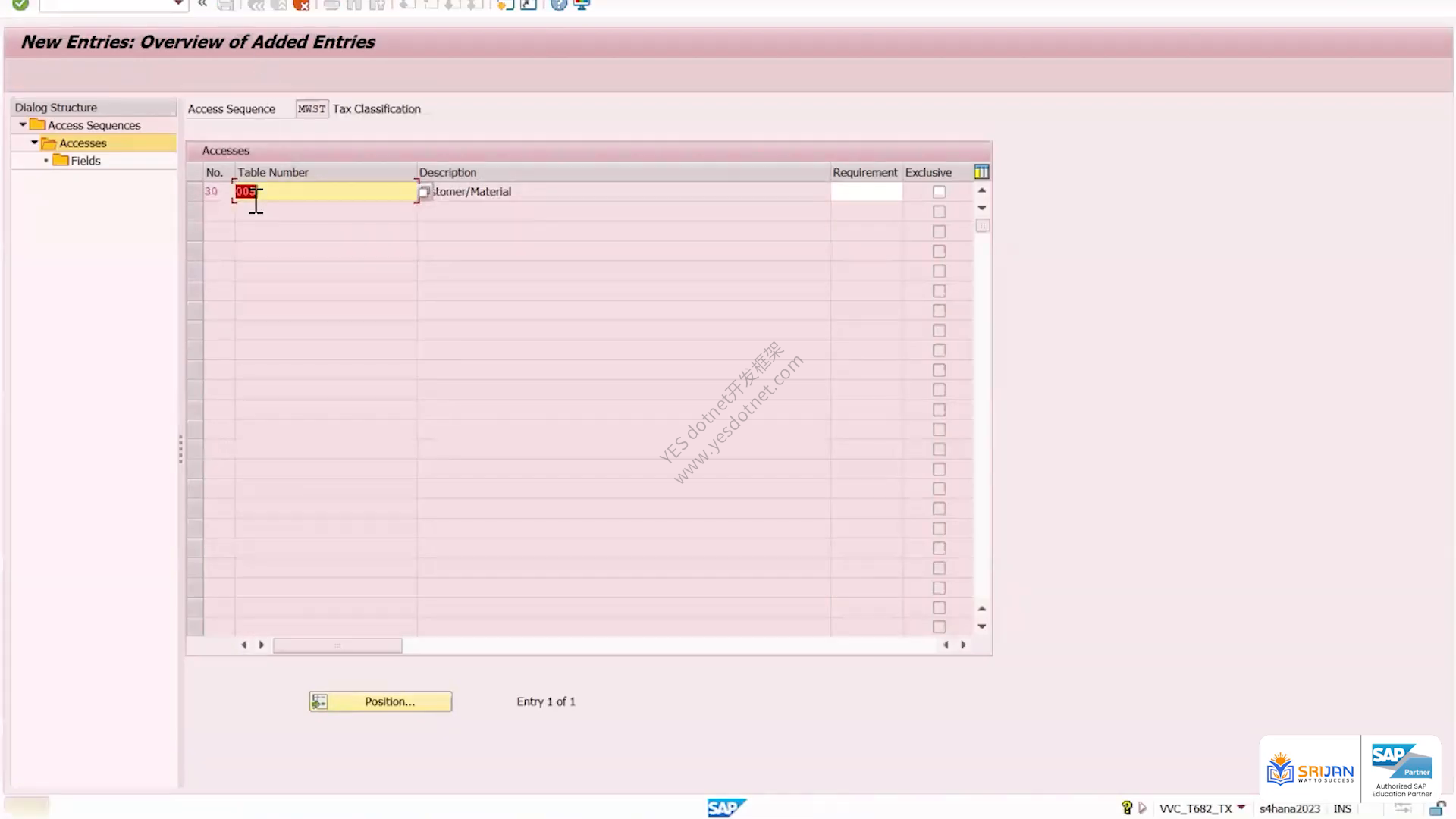Collapse the Accesses folder node
Image resolution: width=1456 pixels, height=819 pixels.
coord(34,143)
